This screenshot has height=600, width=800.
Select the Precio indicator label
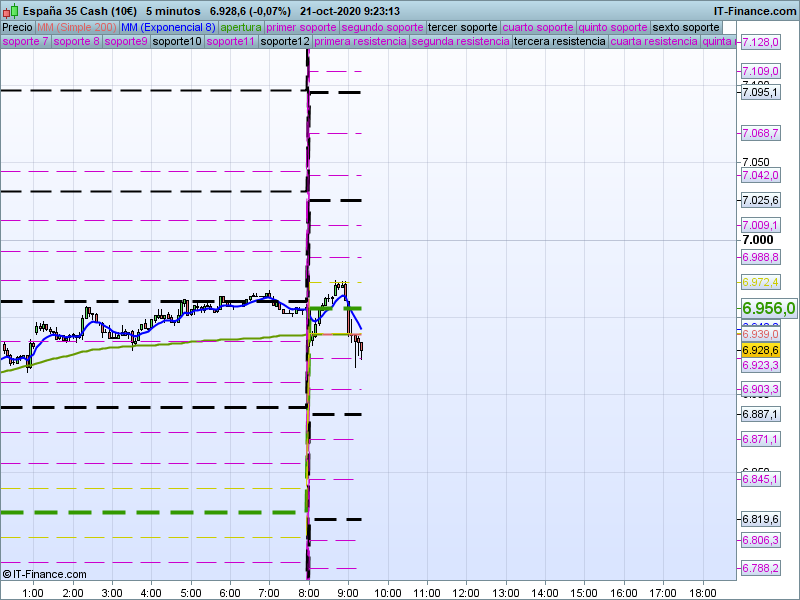pyautogui.click(x=17, y=27)
